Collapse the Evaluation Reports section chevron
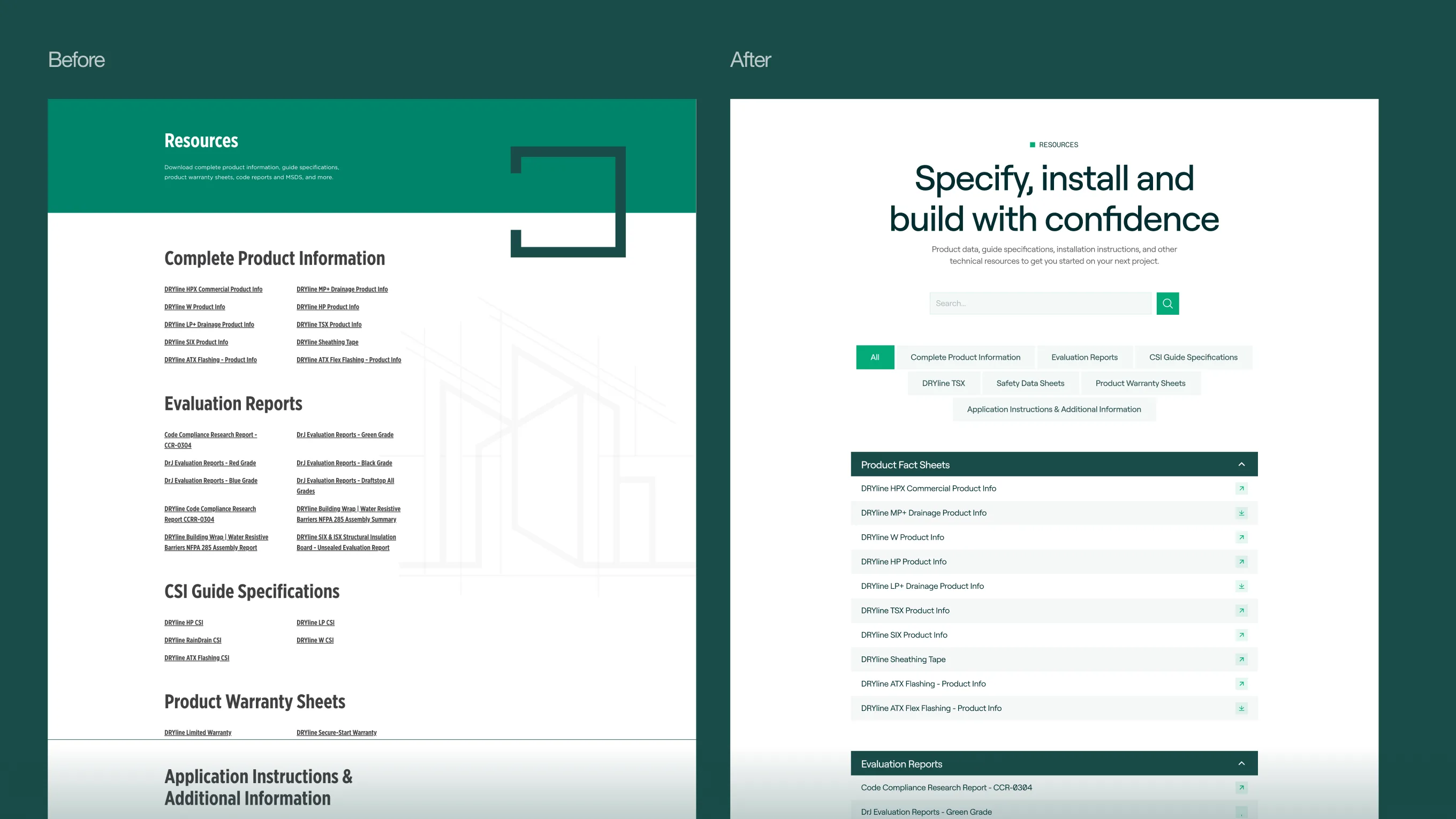This screenshot has width=1456, height=819. tap(1241, 763)
